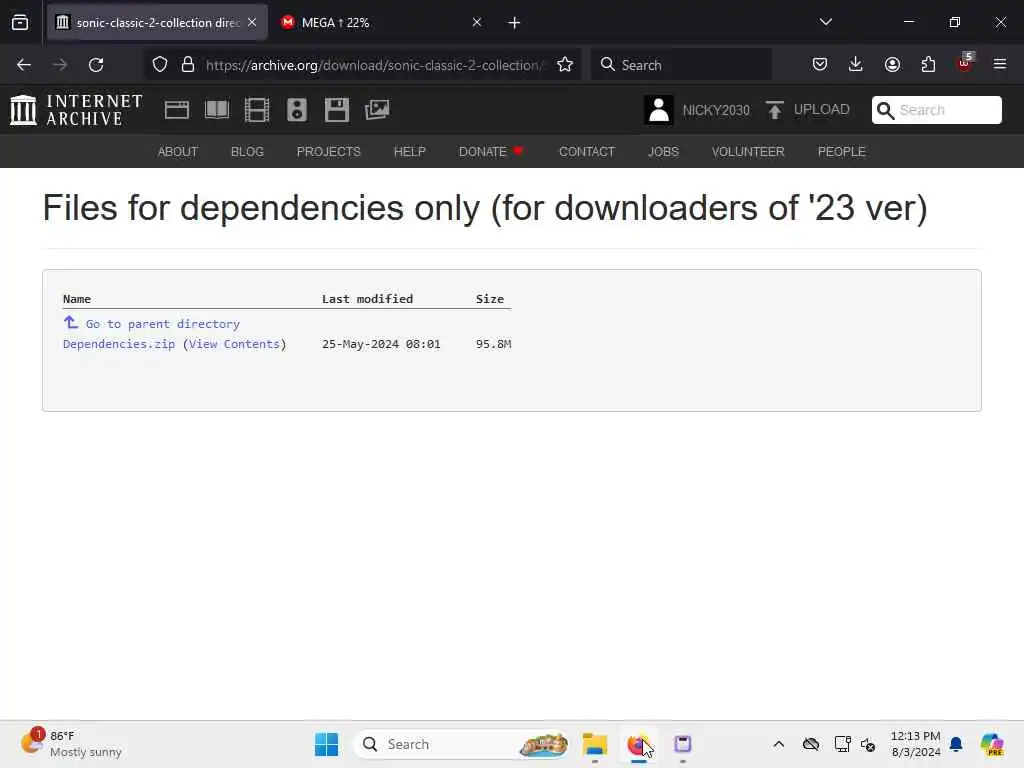1024x768 pixels.
Task: Open Internet Archive home logo
Action: (x=76, y=110)
